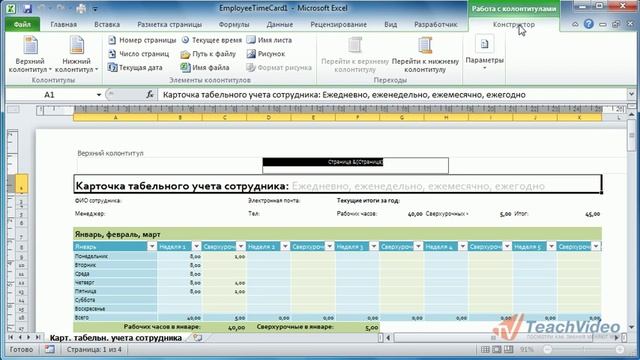Select the Карт. табельн. учета сотрудника sheet tab

116,338
